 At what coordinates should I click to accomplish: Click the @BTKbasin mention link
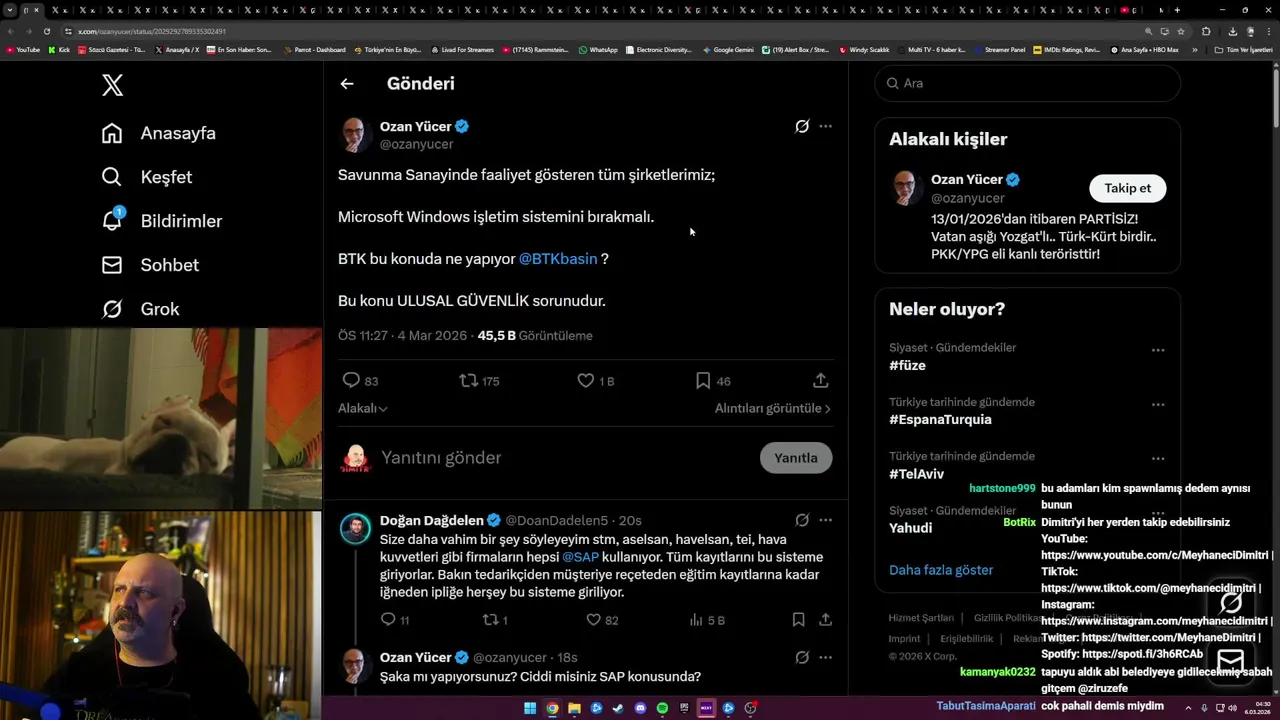[x=558, y=259]
